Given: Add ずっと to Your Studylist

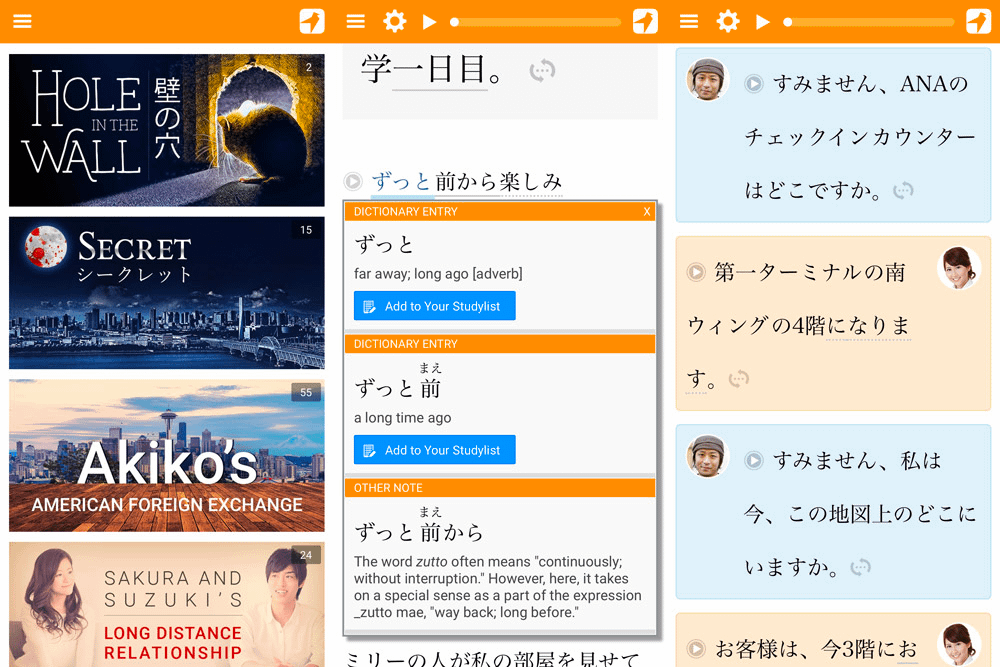Looking at the screenshot, I should click(x=434, y=306).
